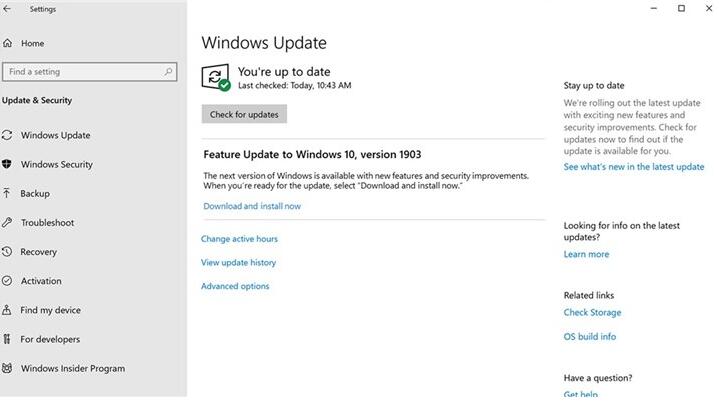Open View update history
Viewport: 719px width, 409px height.
(238, 263)
